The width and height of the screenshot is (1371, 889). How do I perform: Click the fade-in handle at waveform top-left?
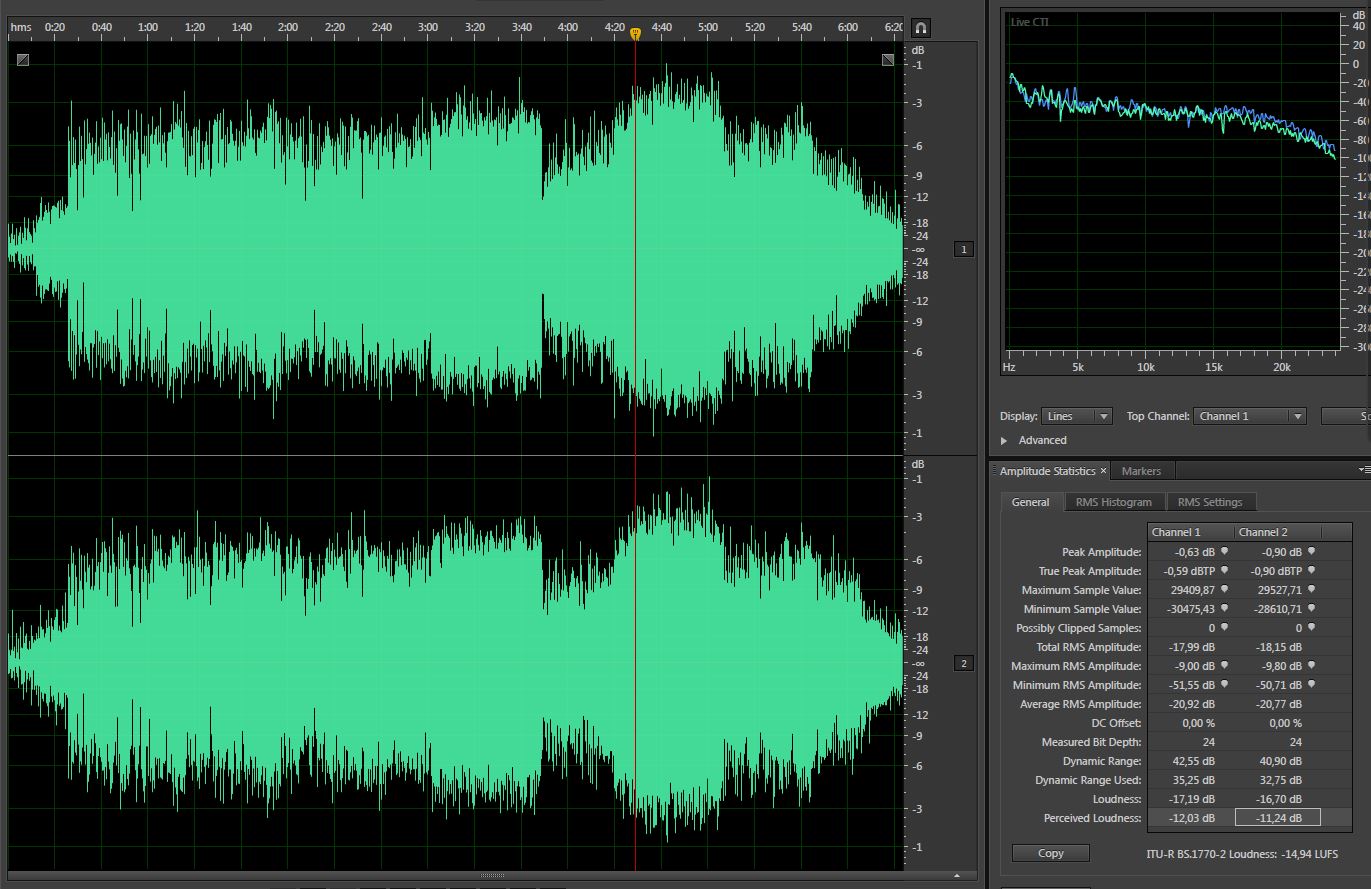click(x=23, y=60)
